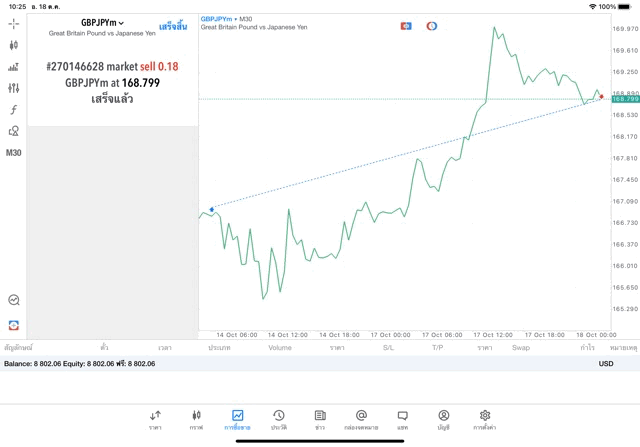Tap the blue entry marker on chart
640x447 pixels.
(x=211, y=210)
